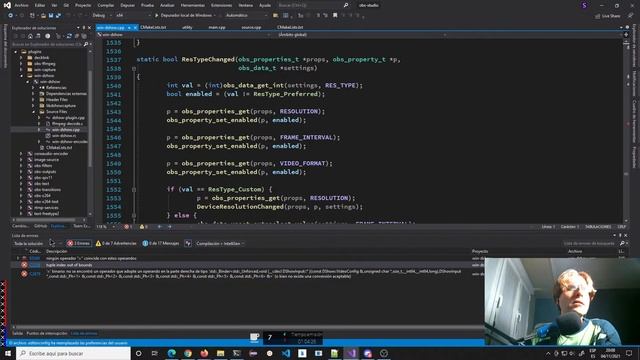Open the Compilación + IntelliSense dropdown

(220, 243)
